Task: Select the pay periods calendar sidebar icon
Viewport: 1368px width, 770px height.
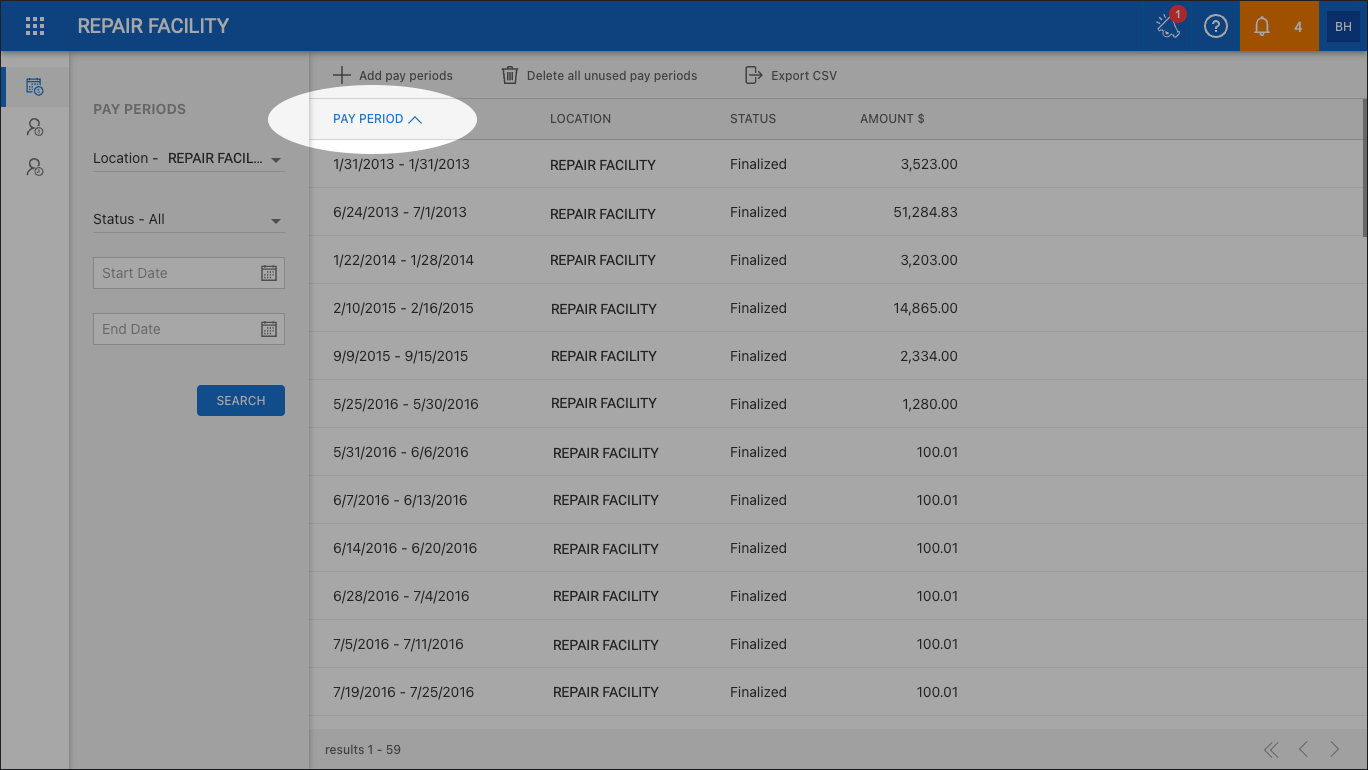Action: [35, 87]
